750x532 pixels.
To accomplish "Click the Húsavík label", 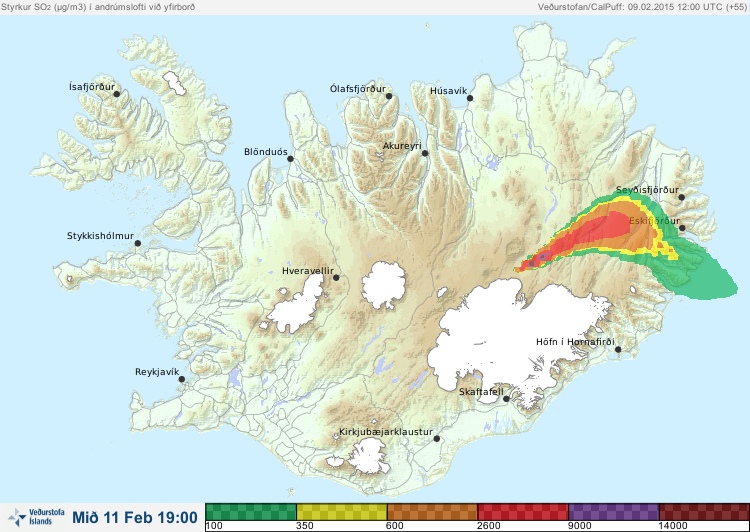I will (448, 91).
